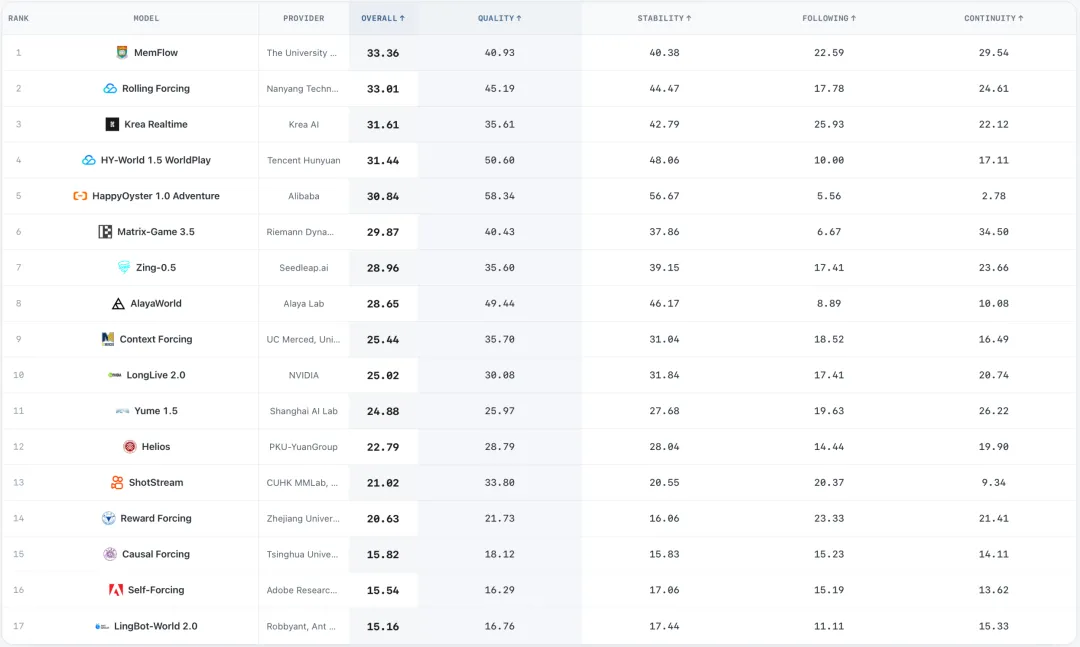The width and height of the screenshot is (1080, 647).
Task: Sort the table by Quality column
Action: tap(499, 18)
